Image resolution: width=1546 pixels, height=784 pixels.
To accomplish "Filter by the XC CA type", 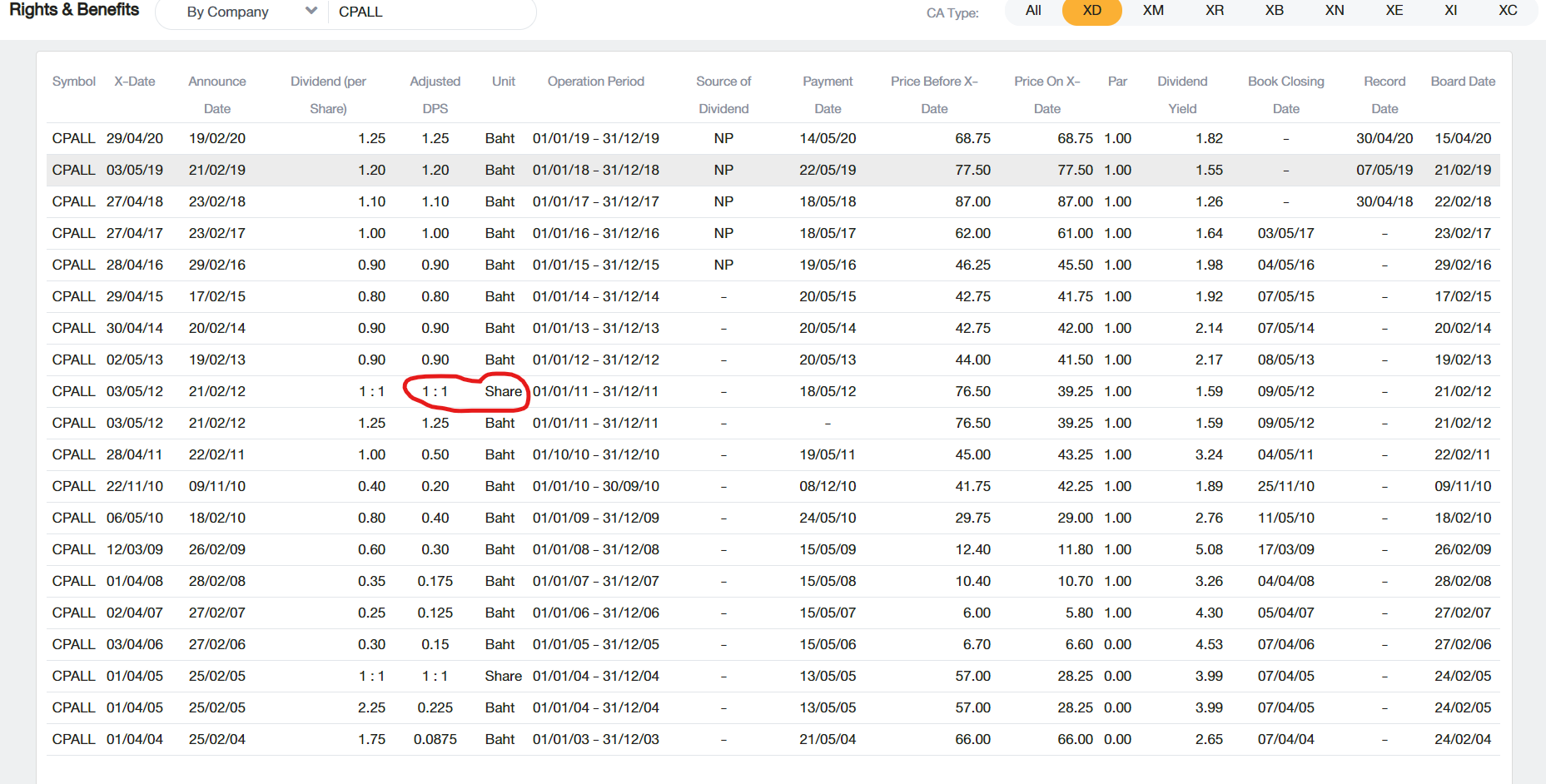I will coord(1508,11).
